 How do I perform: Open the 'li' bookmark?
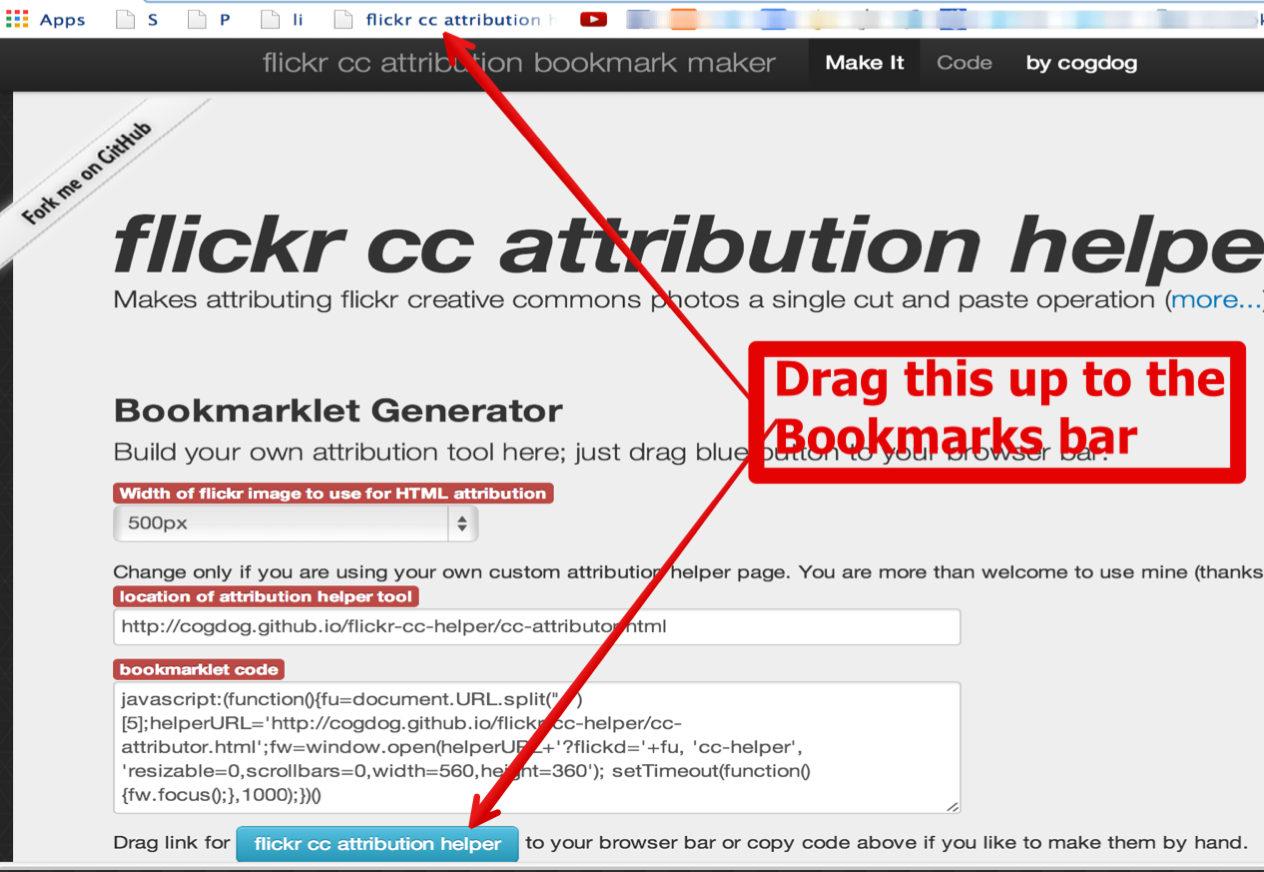click(x=284, y=19)
